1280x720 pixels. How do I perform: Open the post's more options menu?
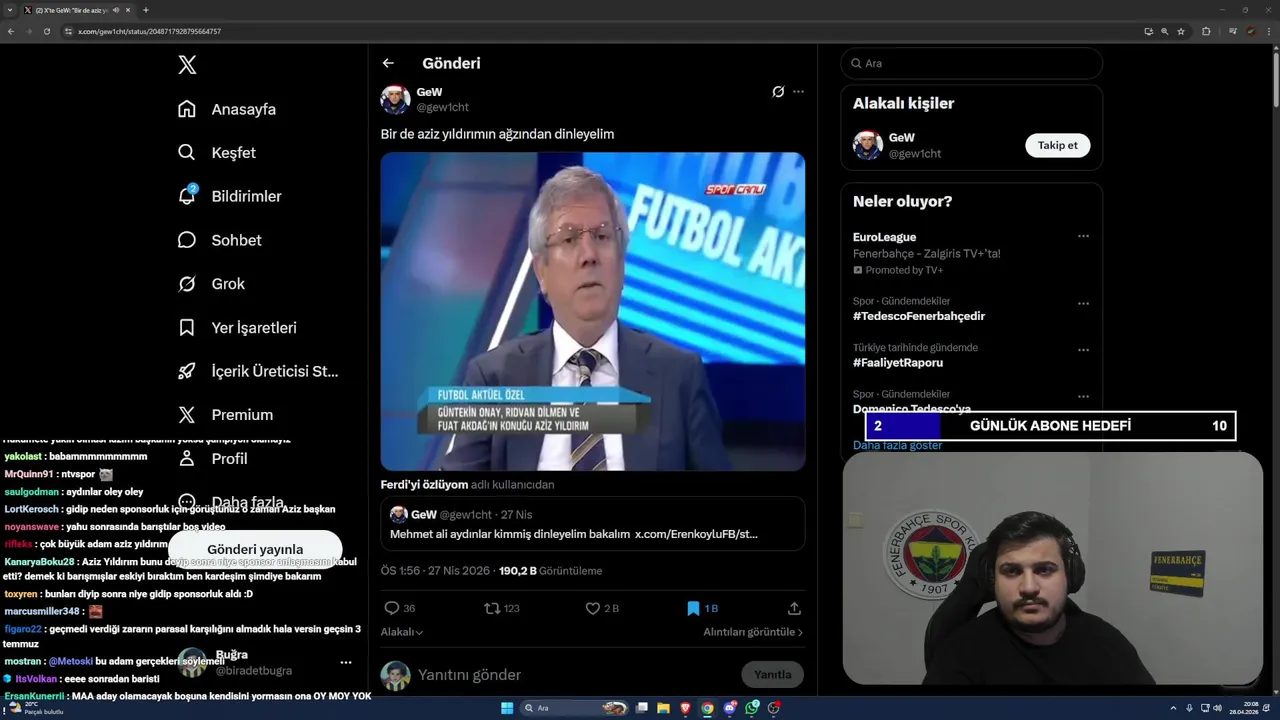798,91
